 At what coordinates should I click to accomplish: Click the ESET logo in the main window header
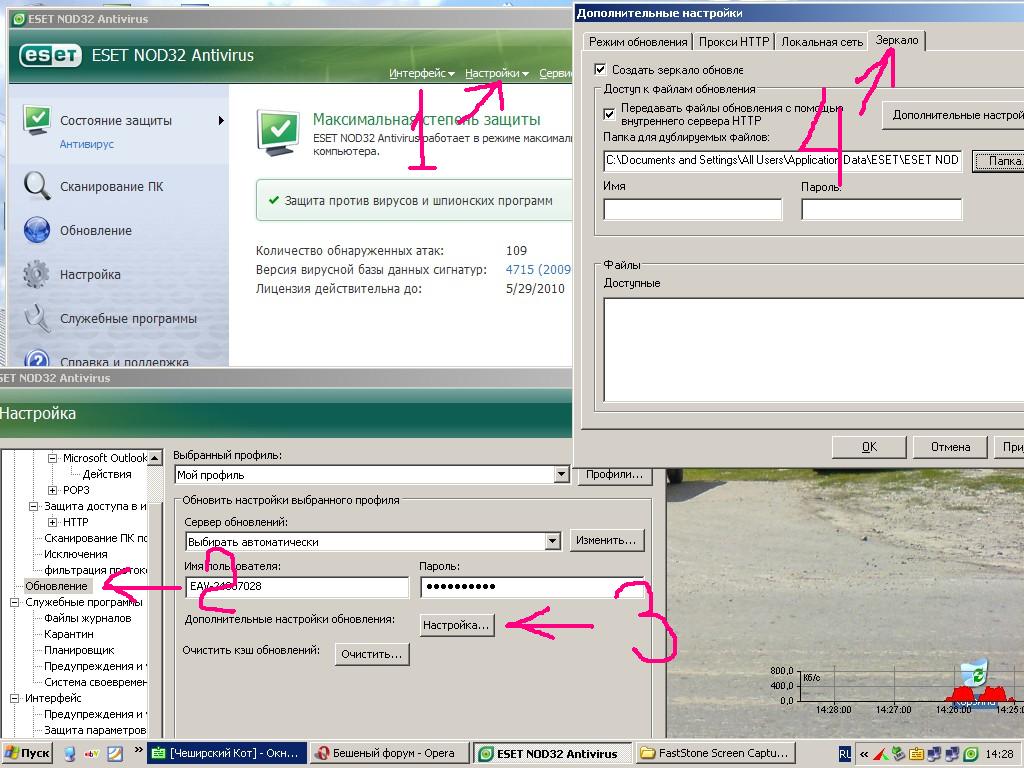51,56
